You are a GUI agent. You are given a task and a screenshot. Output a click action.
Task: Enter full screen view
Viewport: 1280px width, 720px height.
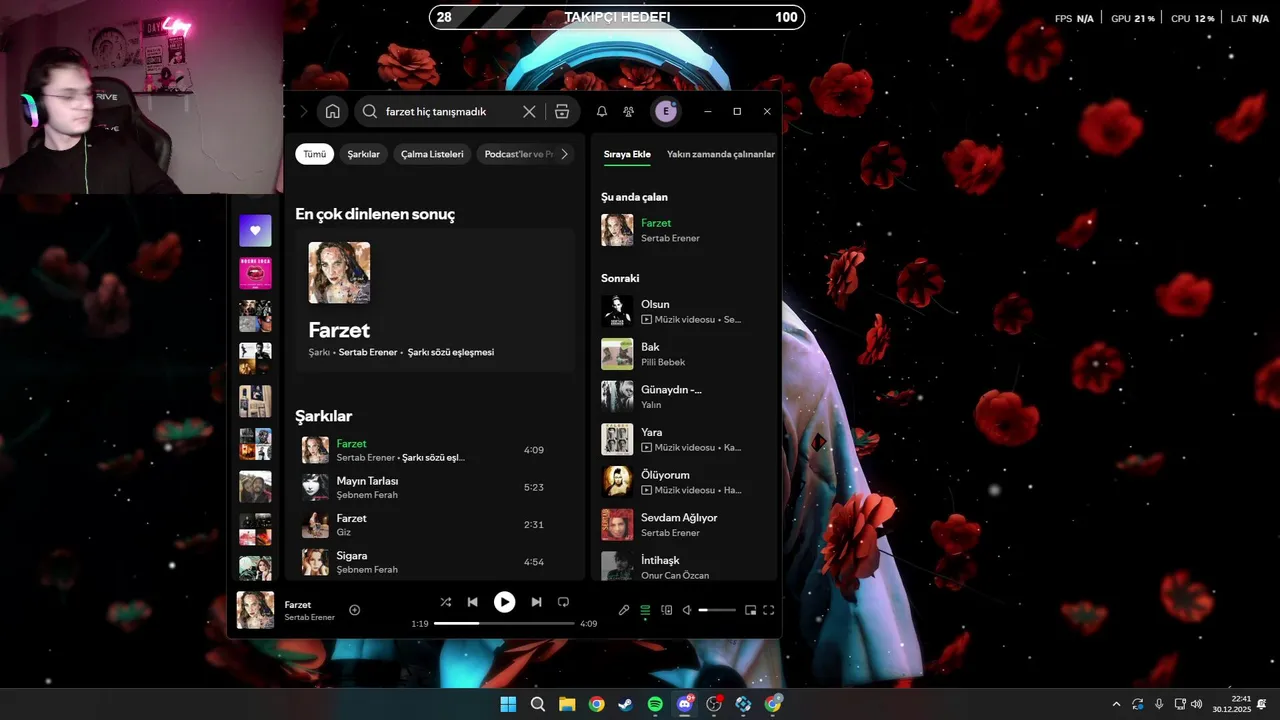[769, 610]
